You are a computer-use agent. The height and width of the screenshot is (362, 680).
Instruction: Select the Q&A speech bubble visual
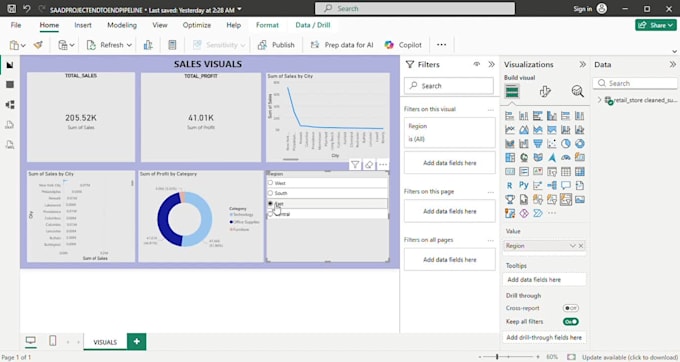[x=566, y=186]
